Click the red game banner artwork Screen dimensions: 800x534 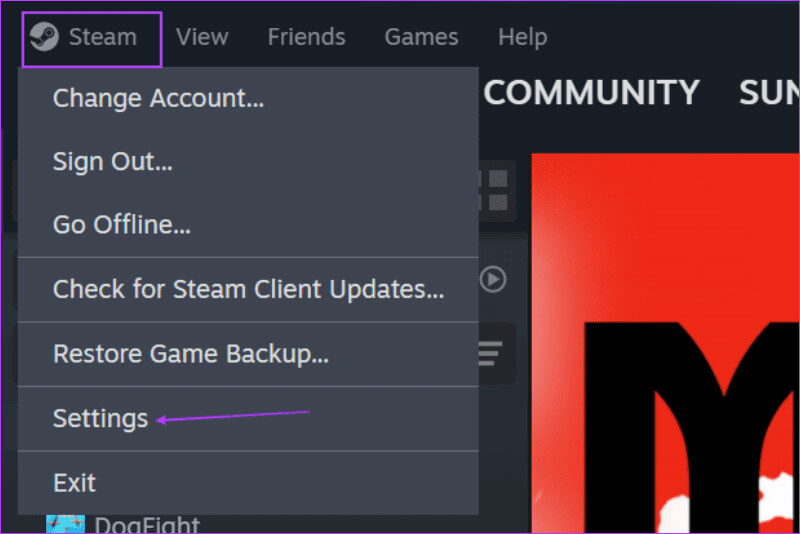[x=665, y=343]
